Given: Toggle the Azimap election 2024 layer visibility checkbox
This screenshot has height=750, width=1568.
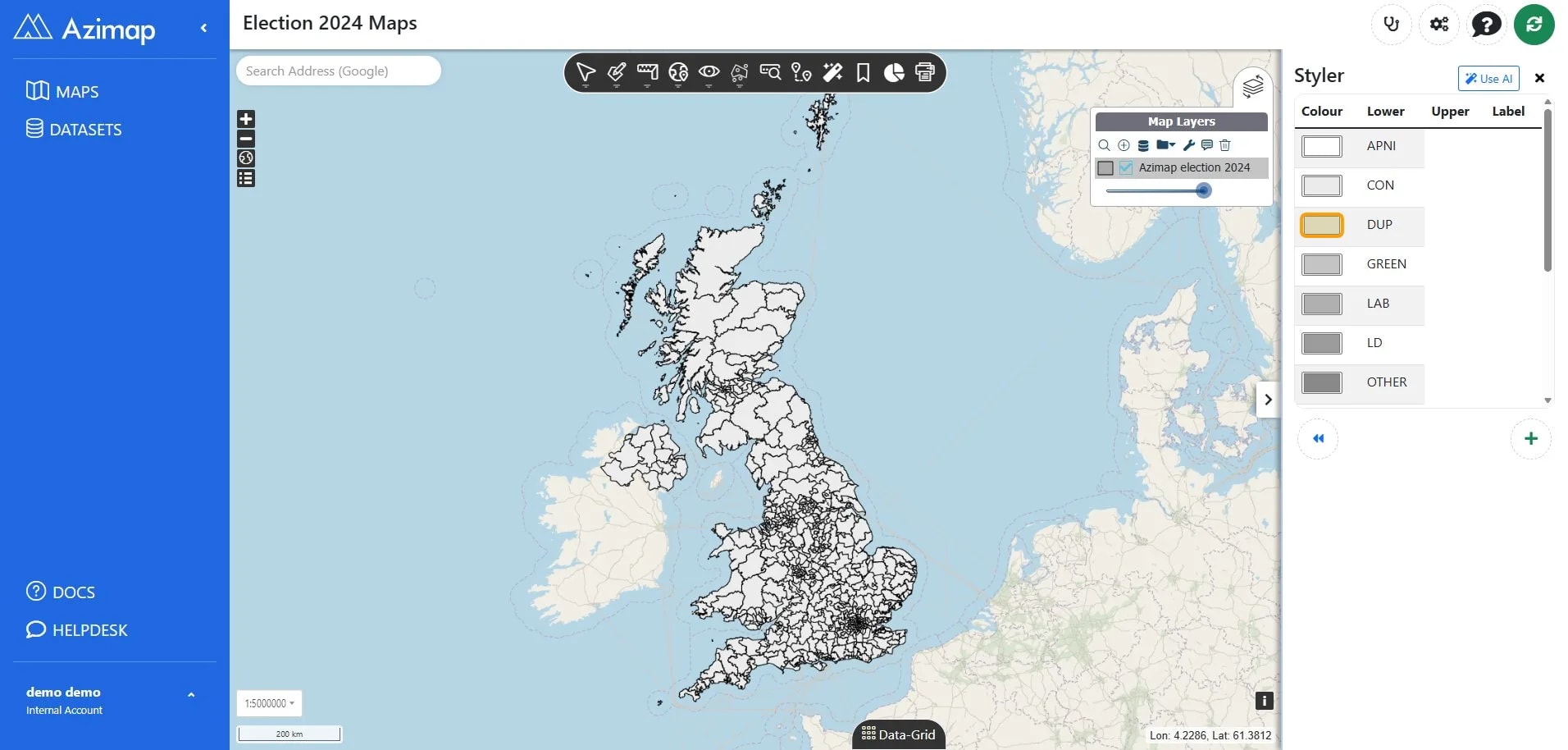Looking at the screenshot, I should tap(1126, 168).
